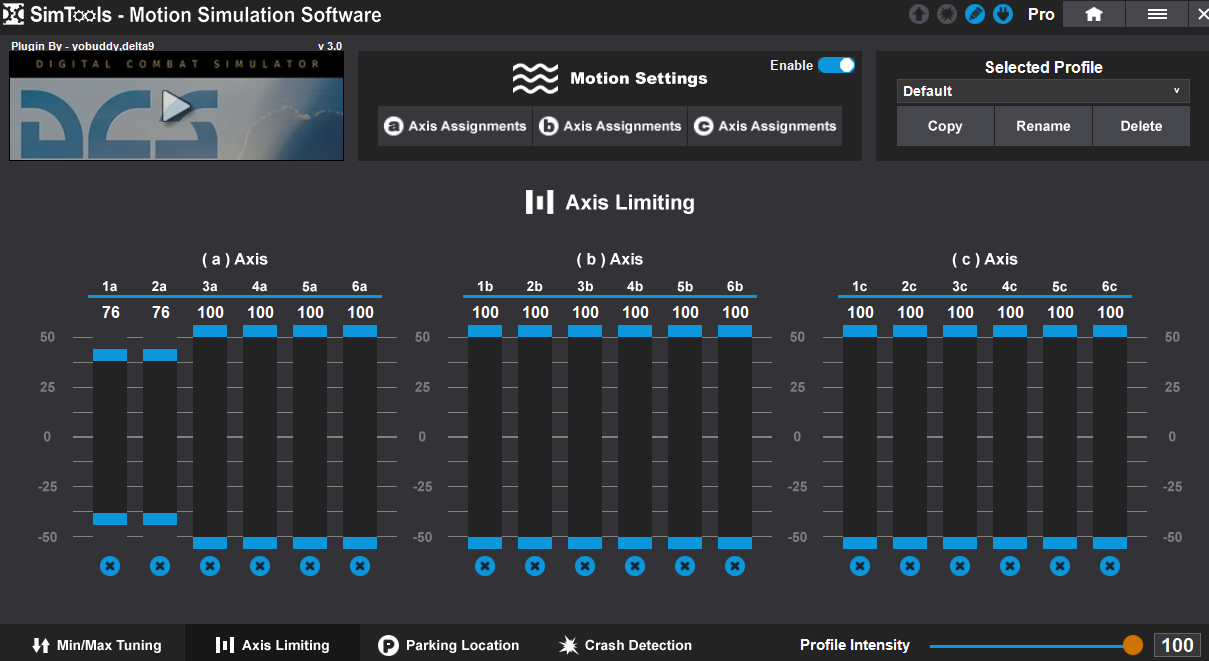Open the (a) Axis Assignments page
Screen dimensions: 1209x661
pos(456,126)
